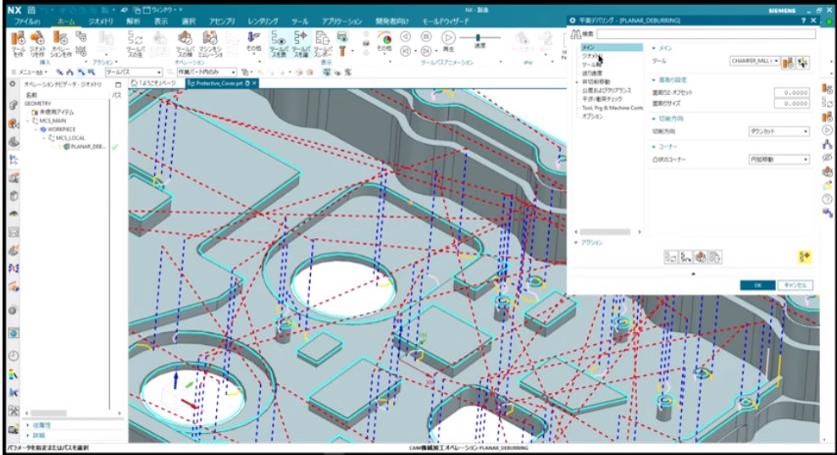Viewport: 837px width, 455px height.
Task: Click the analysis gauge icon in the ribbon
Action: click(x=384, y=38)
